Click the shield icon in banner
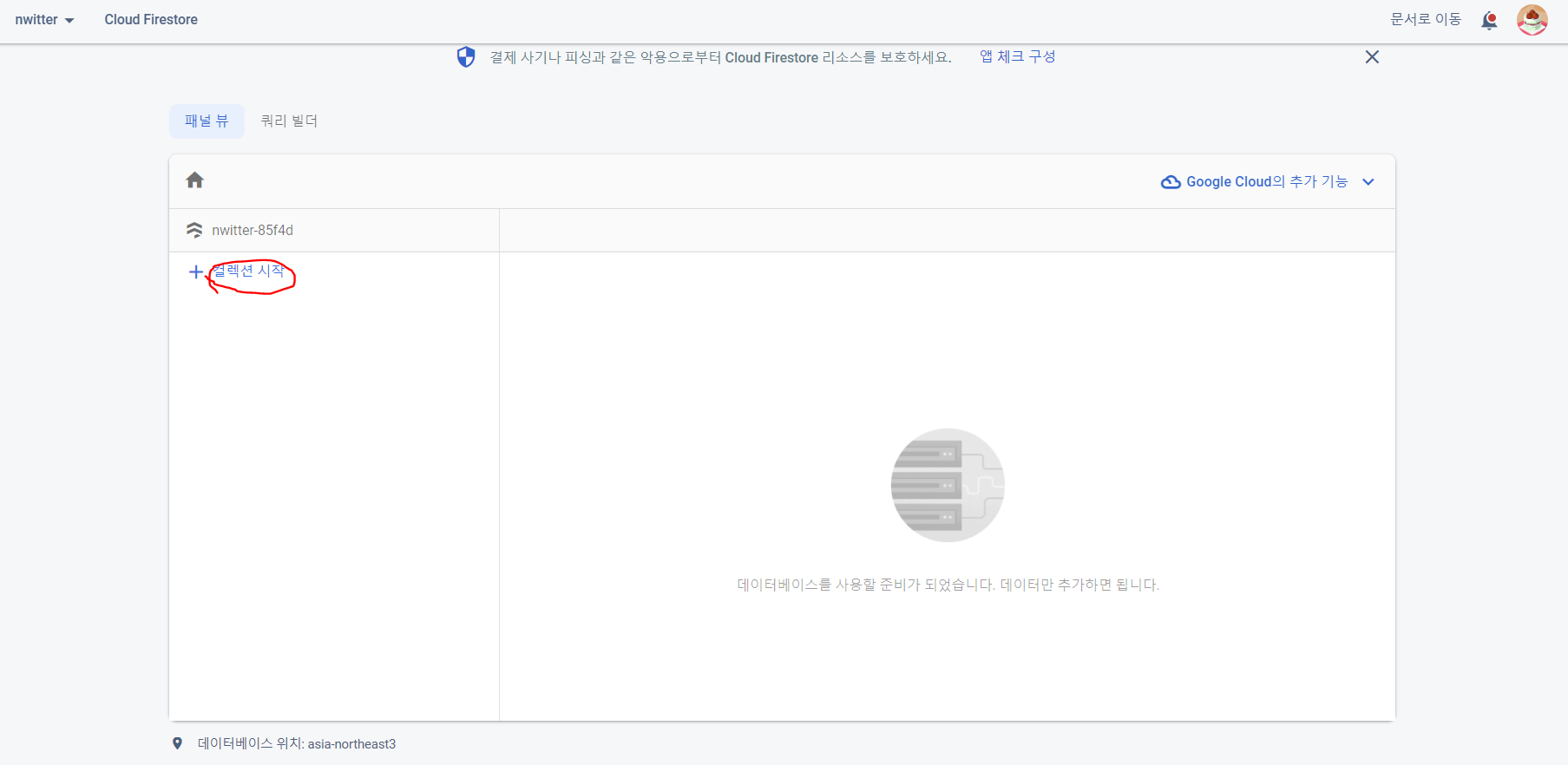The width and height of the screenshot is (1568, 765). point(466,57)
